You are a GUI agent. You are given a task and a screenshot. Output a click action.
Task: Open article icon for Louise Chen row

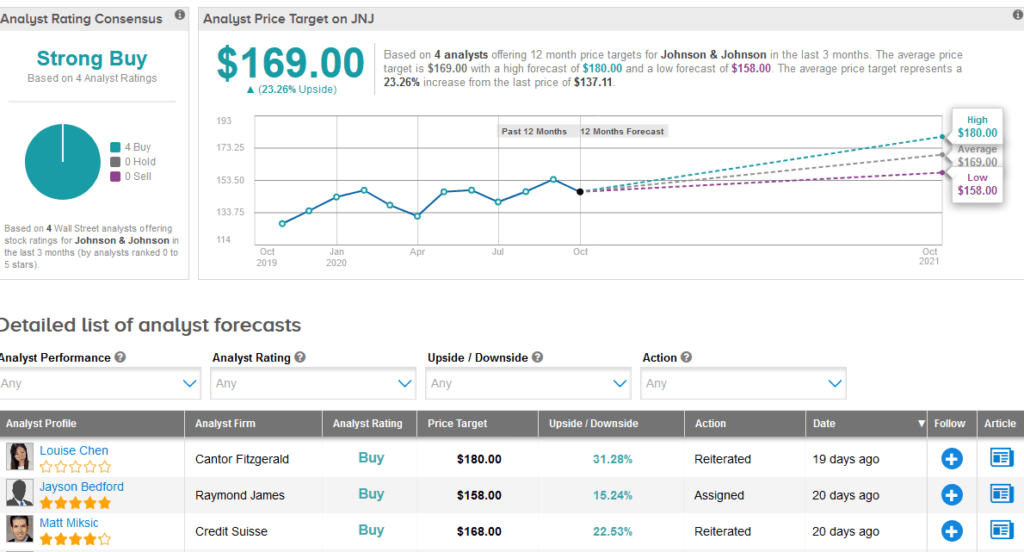tap(1000, 458)
